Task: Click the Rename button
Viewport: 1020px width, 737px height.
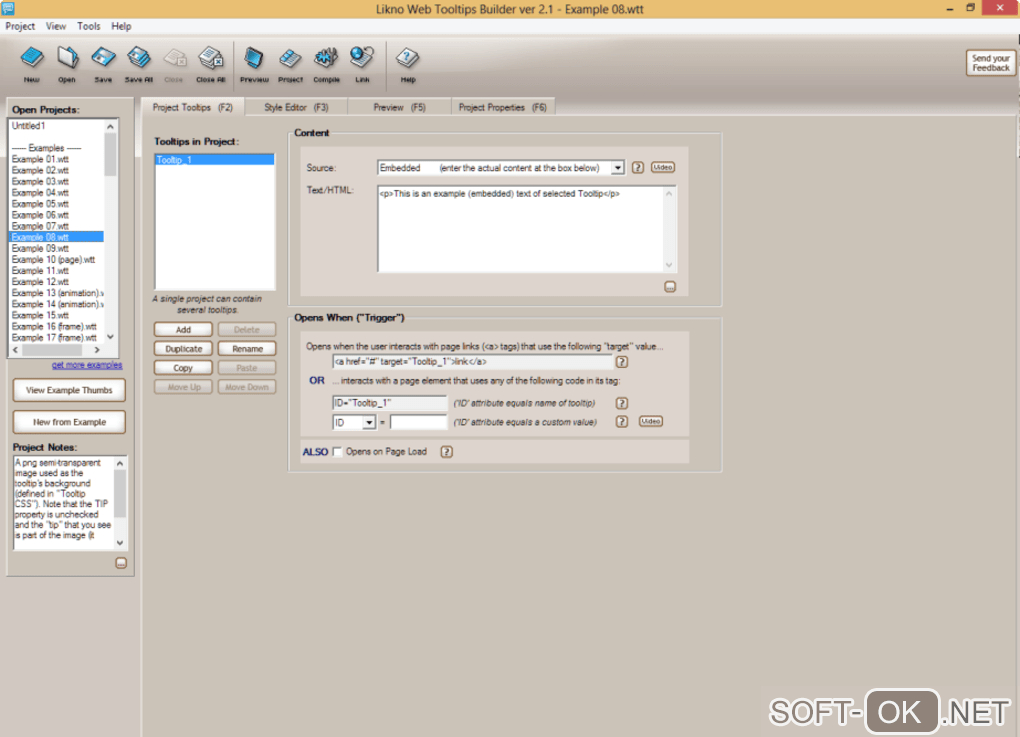Action: click(247, 349)
